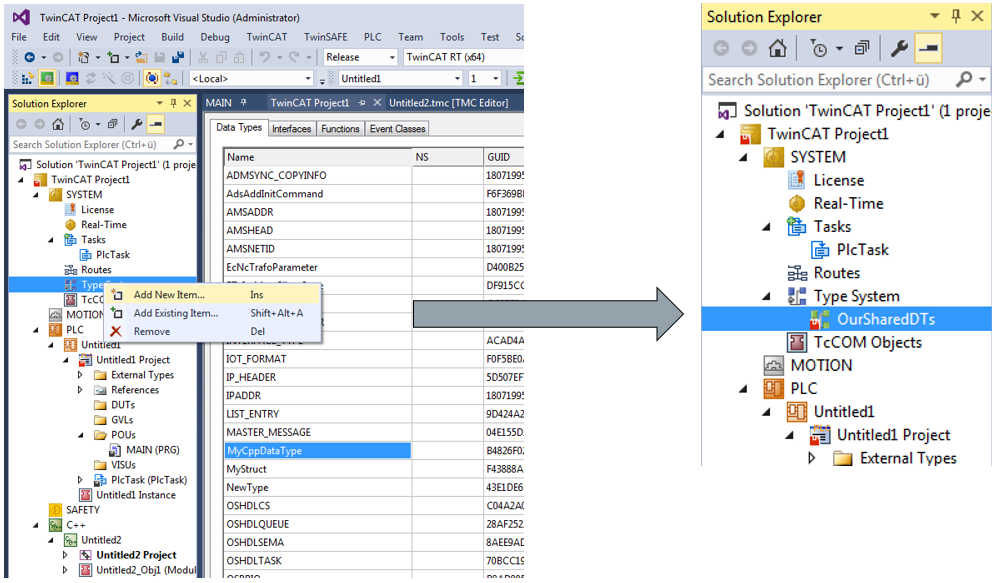998x583 pixels.
Task: Click the Save All toolbar icon
Action: (x=178, y=57)
